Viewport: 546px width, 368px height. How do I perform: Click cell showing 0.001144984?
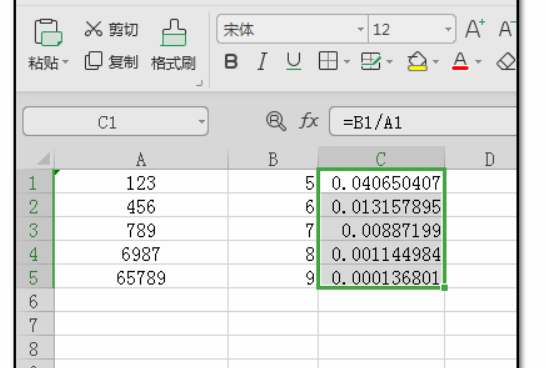[x=381, y=253]
